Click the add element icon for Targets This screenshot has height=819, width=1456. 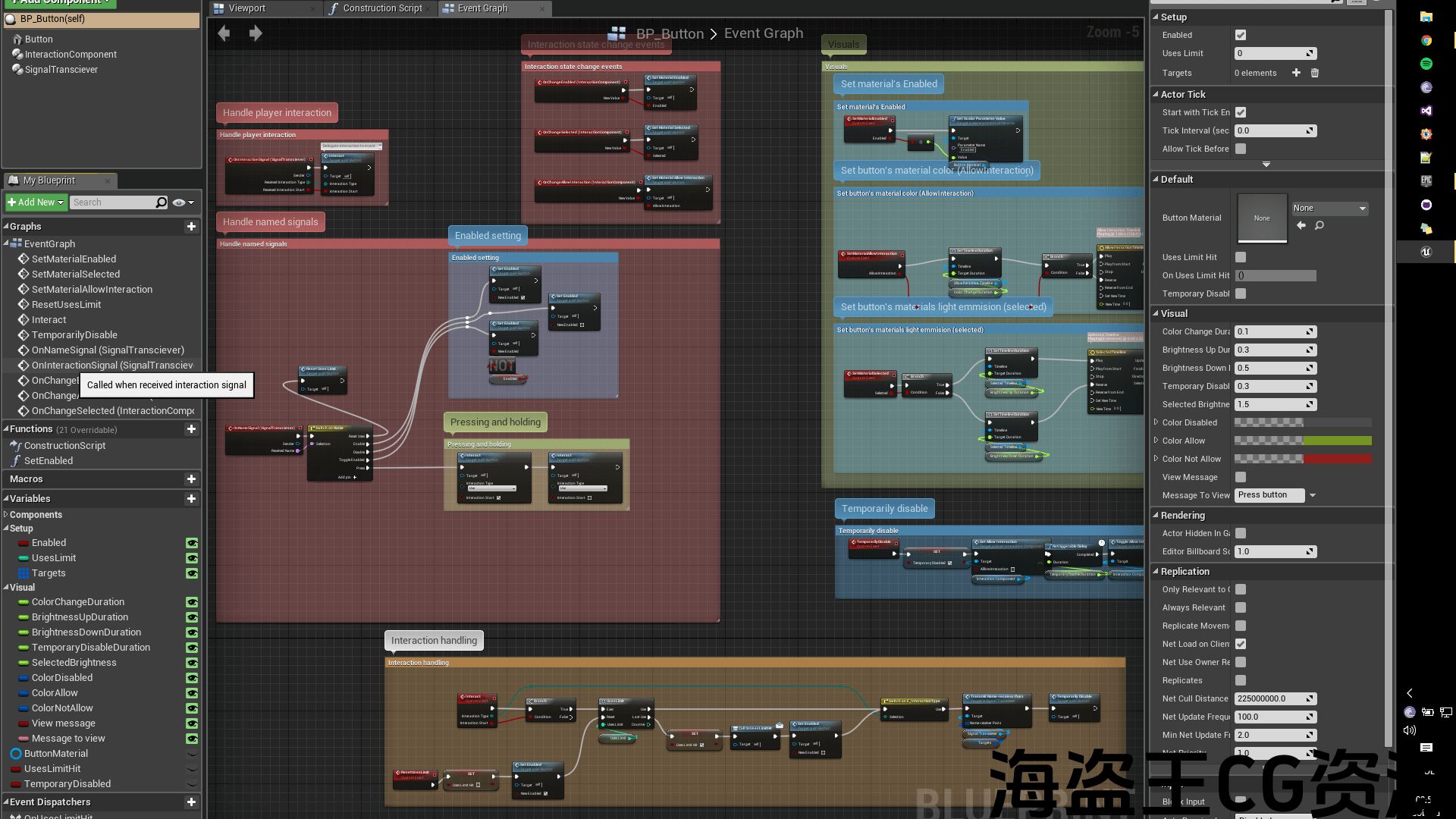[1296, 73]
